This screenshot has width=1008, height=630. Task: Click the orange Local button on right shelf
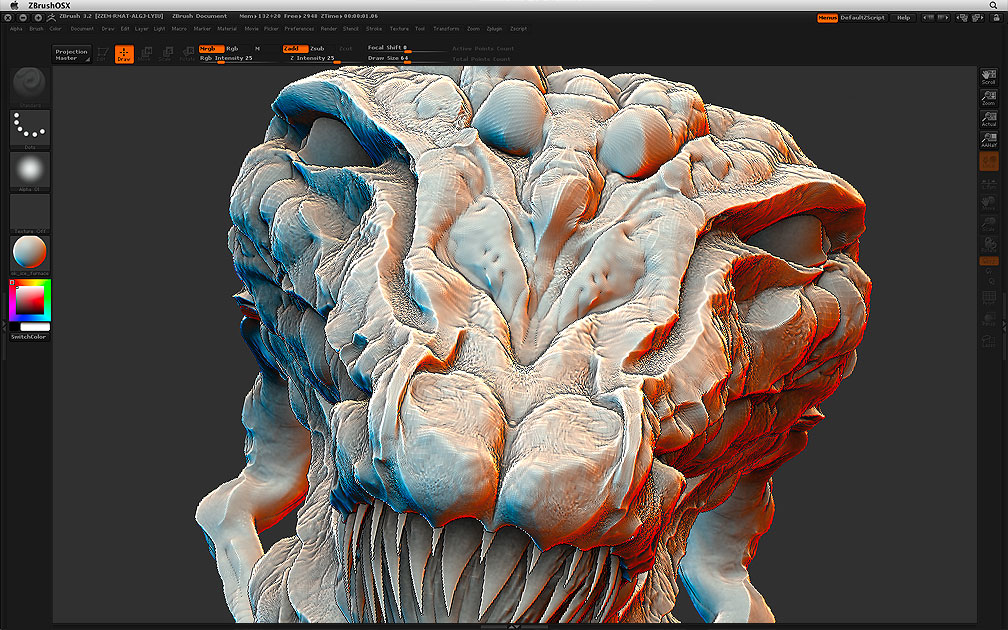pos(989,161)
